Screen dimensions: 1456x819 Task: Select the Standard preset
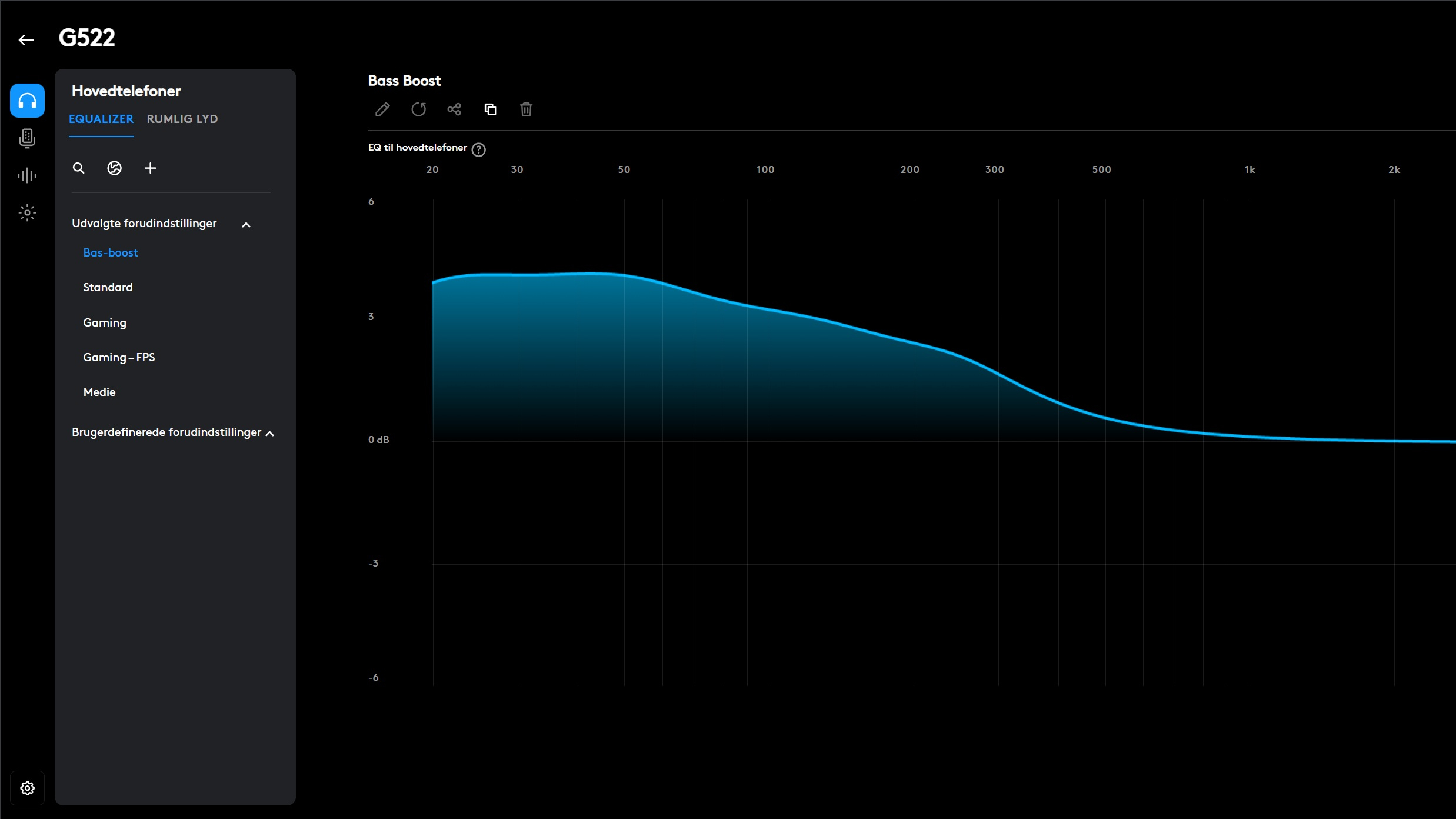(x=108, y=287)
